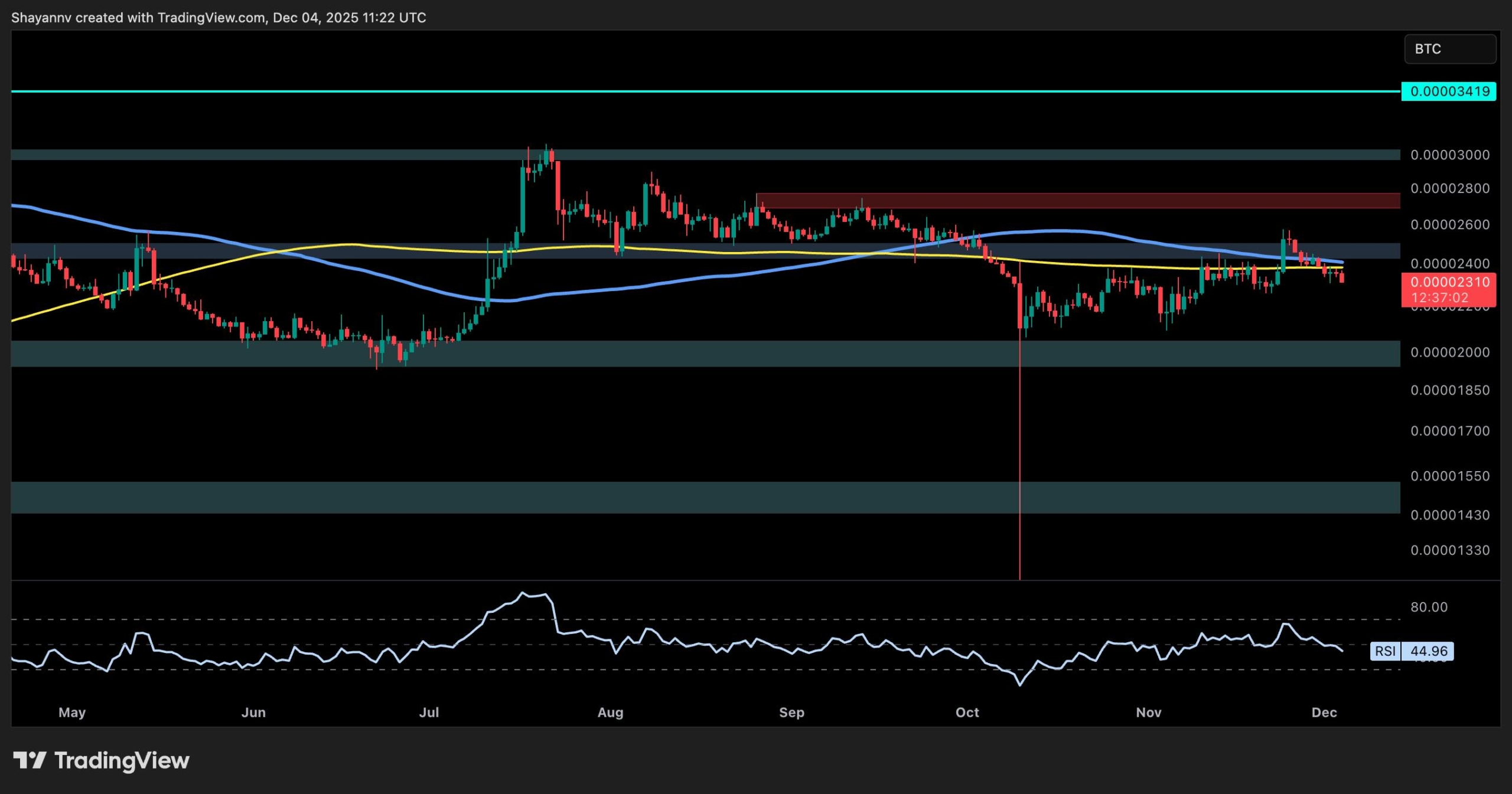
Task: Select the Oct month marker
Action: point(967,713)
